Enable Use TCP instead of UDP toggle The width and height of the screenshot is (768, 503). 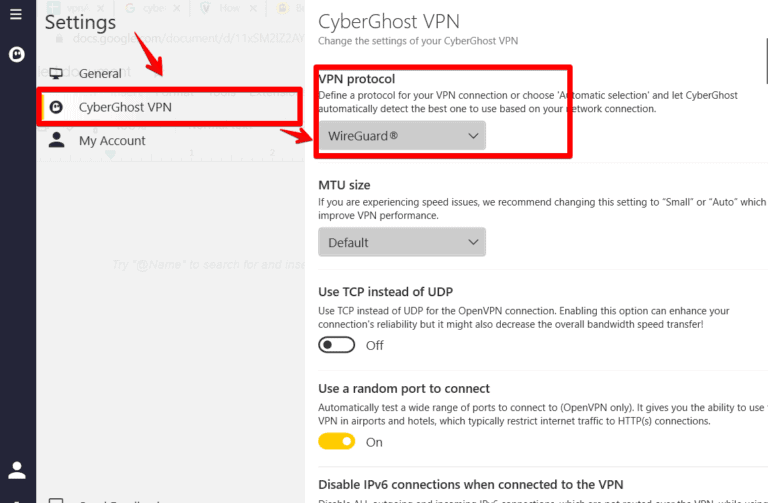(x=337, y=345)
